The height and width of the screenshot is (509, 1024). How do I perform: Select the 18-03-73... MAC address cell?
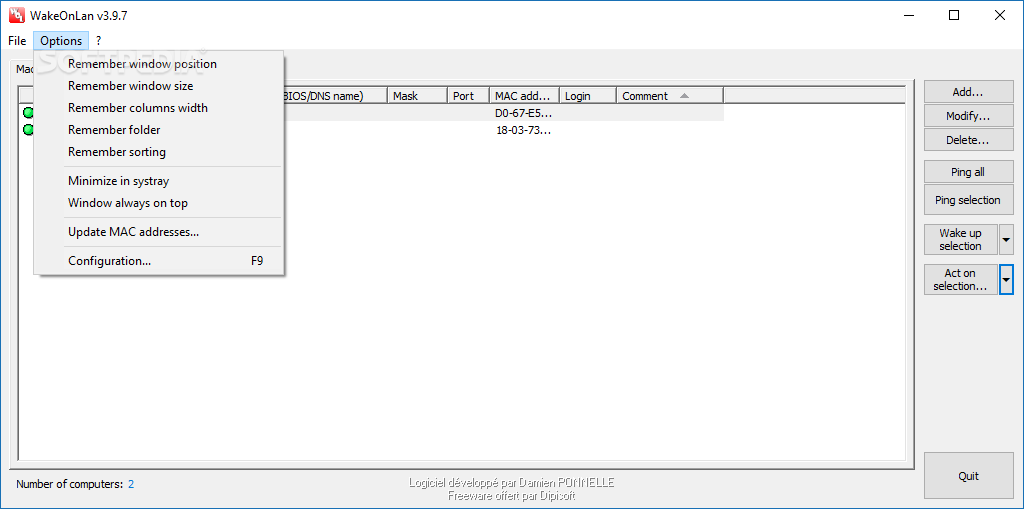point(524,130)
